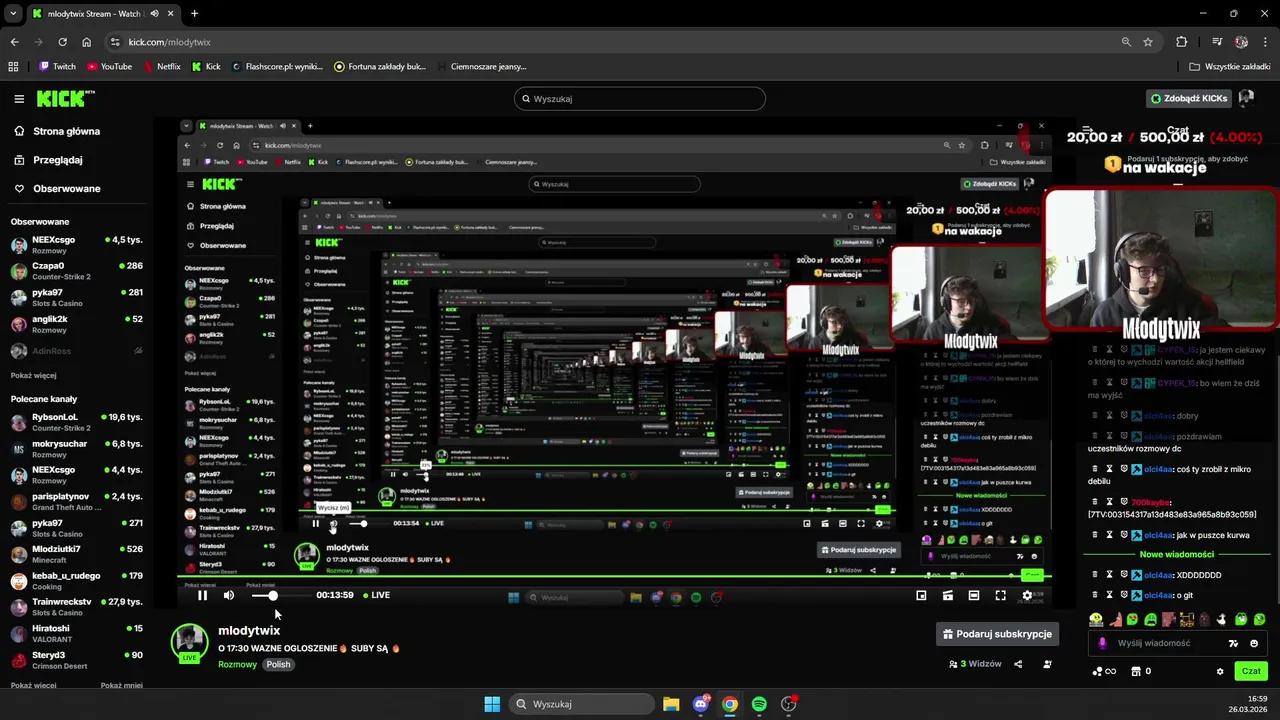Click the 'Polish' language tag
The image size is (1280, 720).
click(x=278, y=664)
